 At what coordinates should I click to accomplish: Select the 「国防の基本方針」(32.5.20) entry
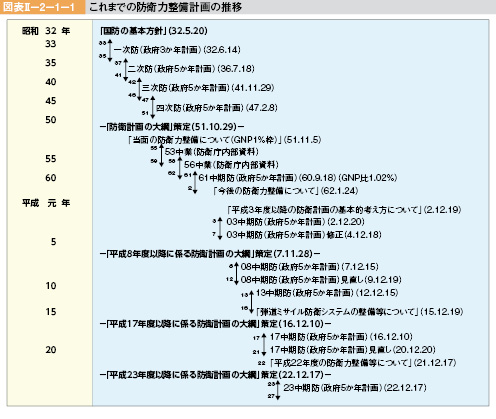point(154,31)
